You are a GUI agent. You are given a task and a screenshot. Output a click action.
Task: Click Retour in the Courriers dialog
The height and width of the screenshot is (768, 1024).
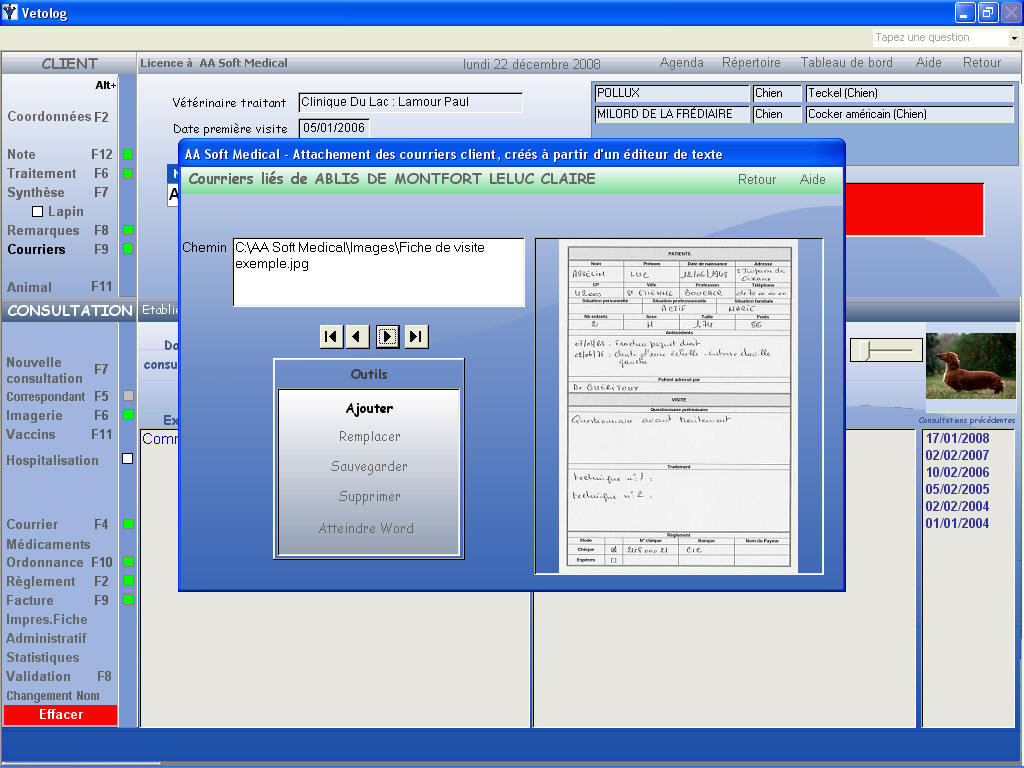click(757, 180)
